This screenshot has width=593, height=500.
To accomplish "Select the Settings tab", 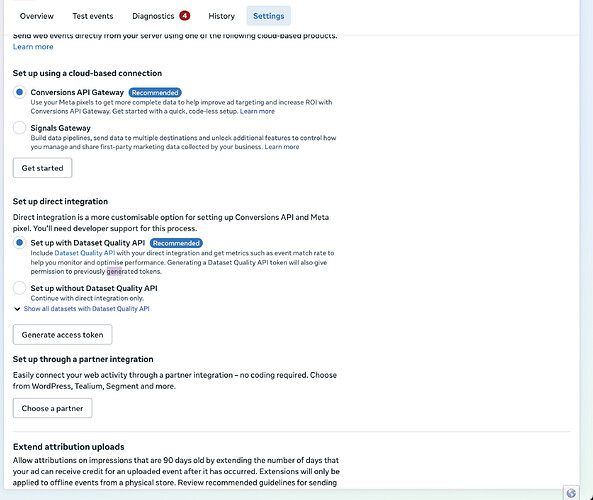I will tap(269, 16).
